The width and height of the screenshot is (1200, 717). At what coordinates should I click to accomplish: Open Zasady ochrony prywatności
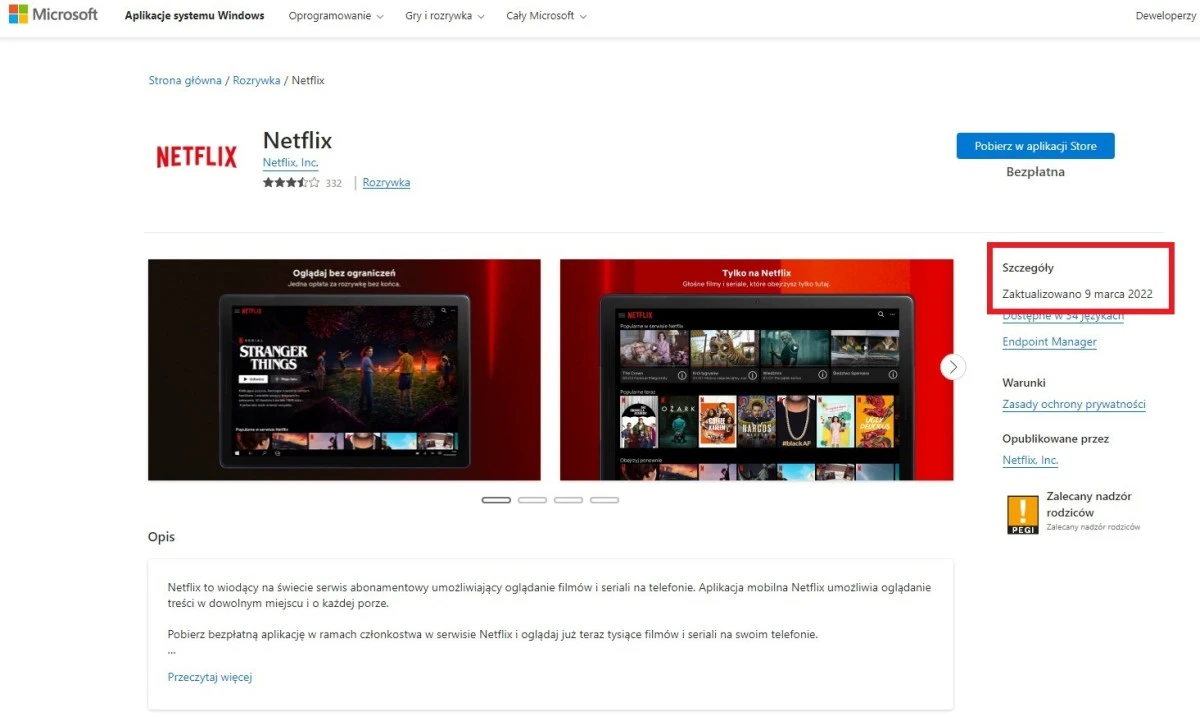point(1074,404)
